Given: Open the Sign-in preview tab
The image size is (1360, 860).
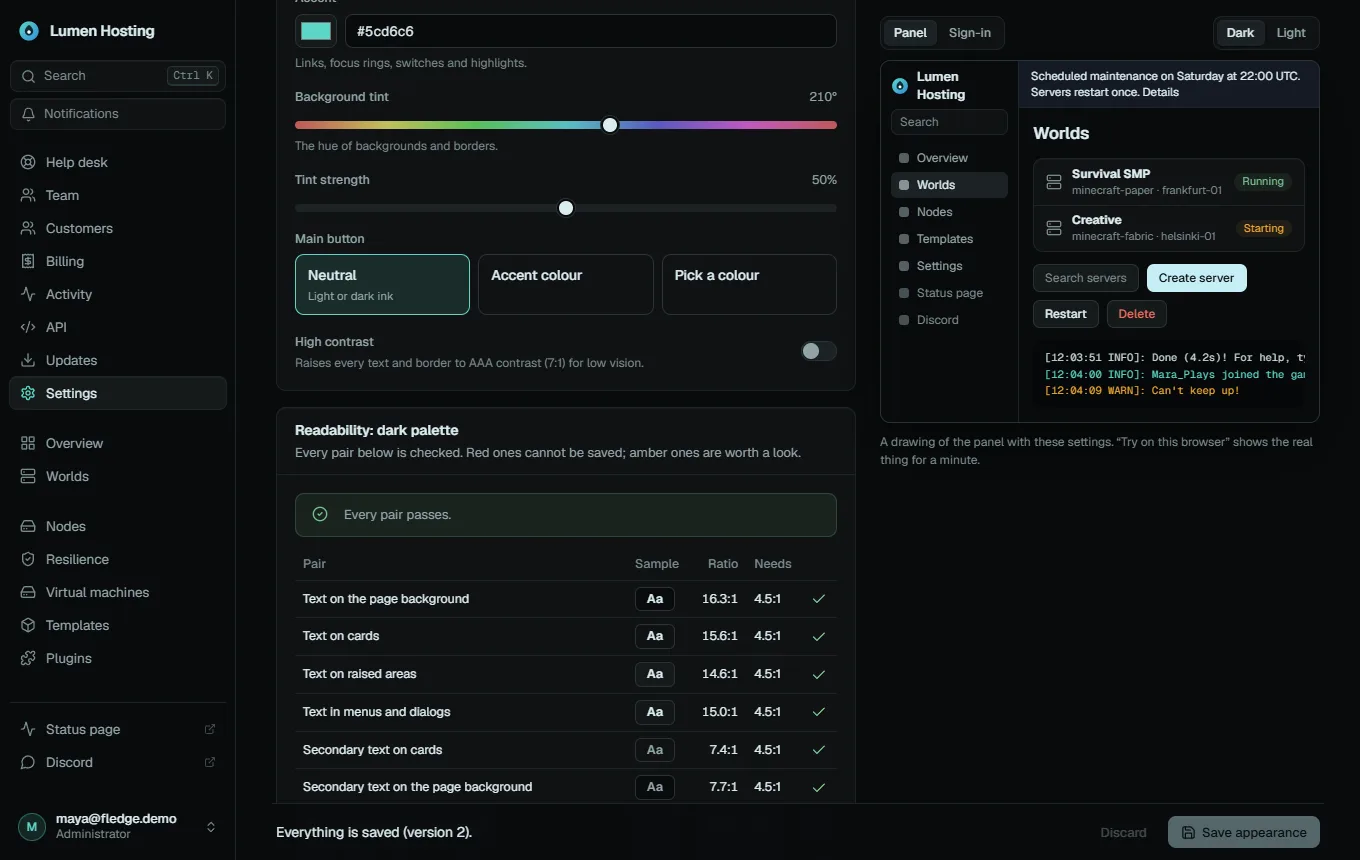Looking at the screenshot, I should [x=970, y=33].
